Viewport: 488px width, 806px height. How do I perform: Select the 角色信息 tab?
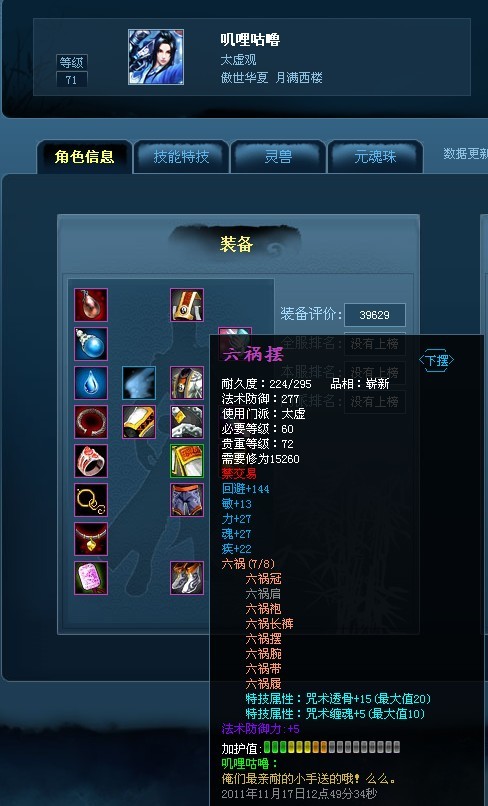click(x=84, y=157)
